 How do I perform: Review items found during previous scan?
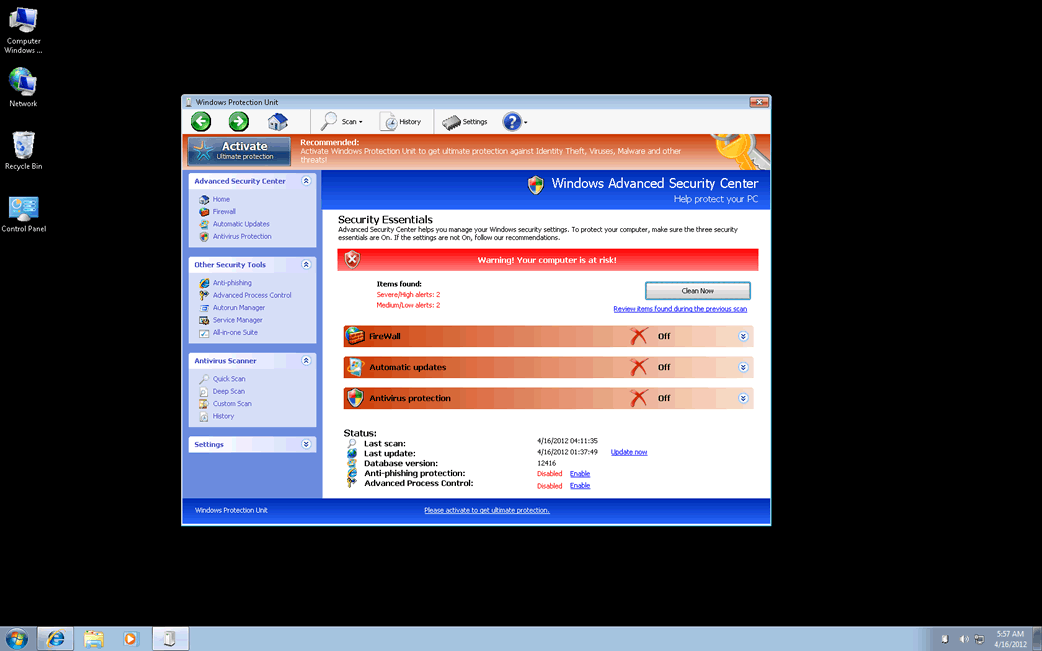(680, 309)
